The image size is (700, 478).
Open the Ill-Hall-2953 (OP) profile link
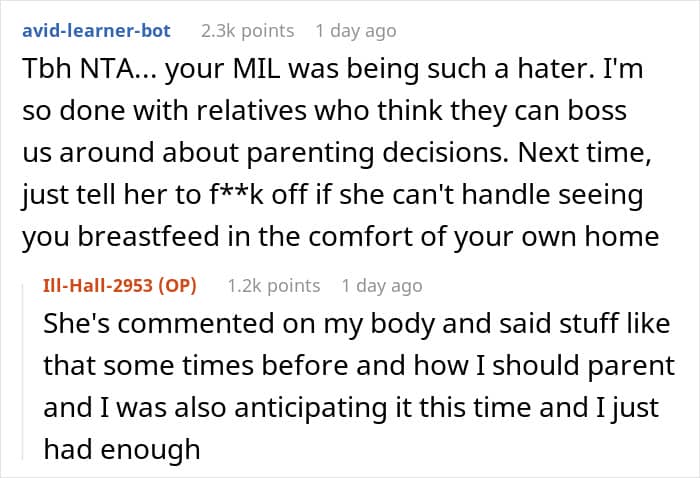click(120, 285)
